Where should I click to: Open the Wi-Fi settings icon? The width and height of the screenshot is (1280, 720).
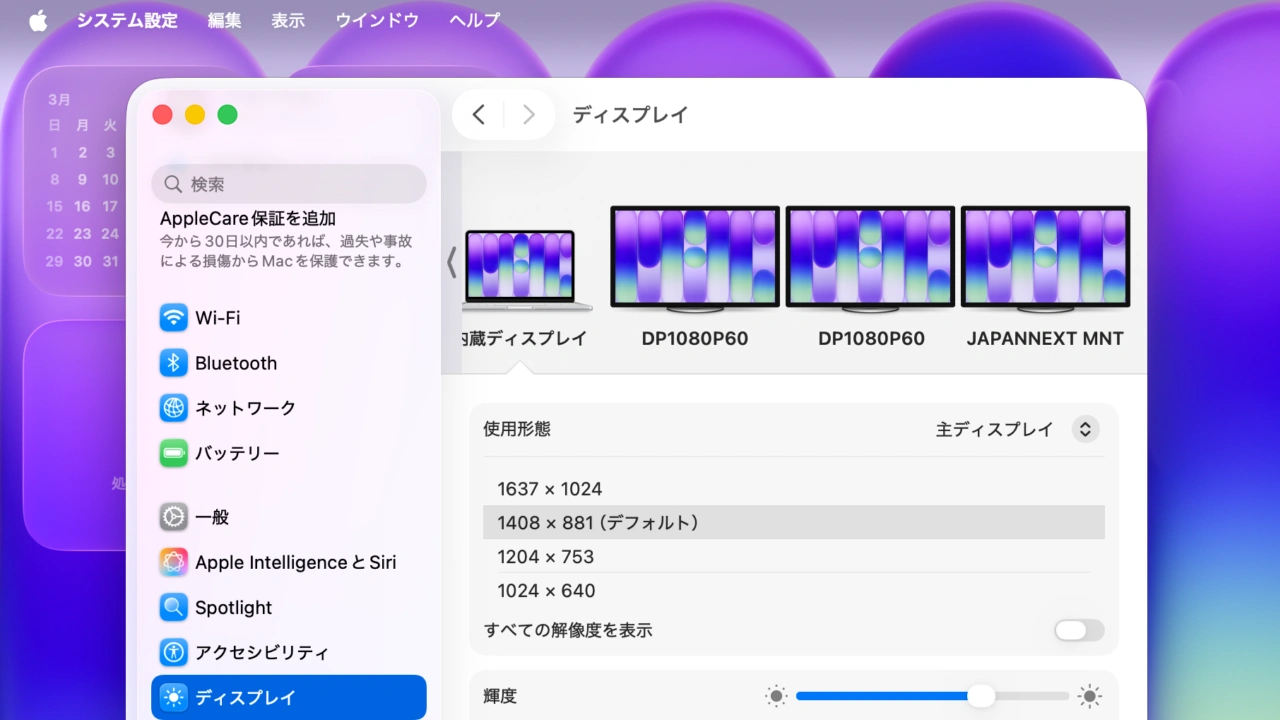(x=173, y=318)
